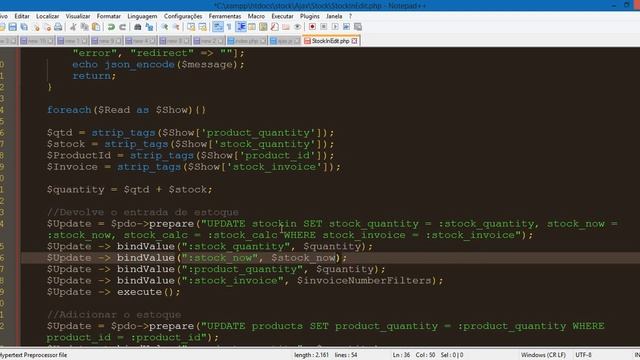Click the $Update -> execute(); line

click(113, 292)
